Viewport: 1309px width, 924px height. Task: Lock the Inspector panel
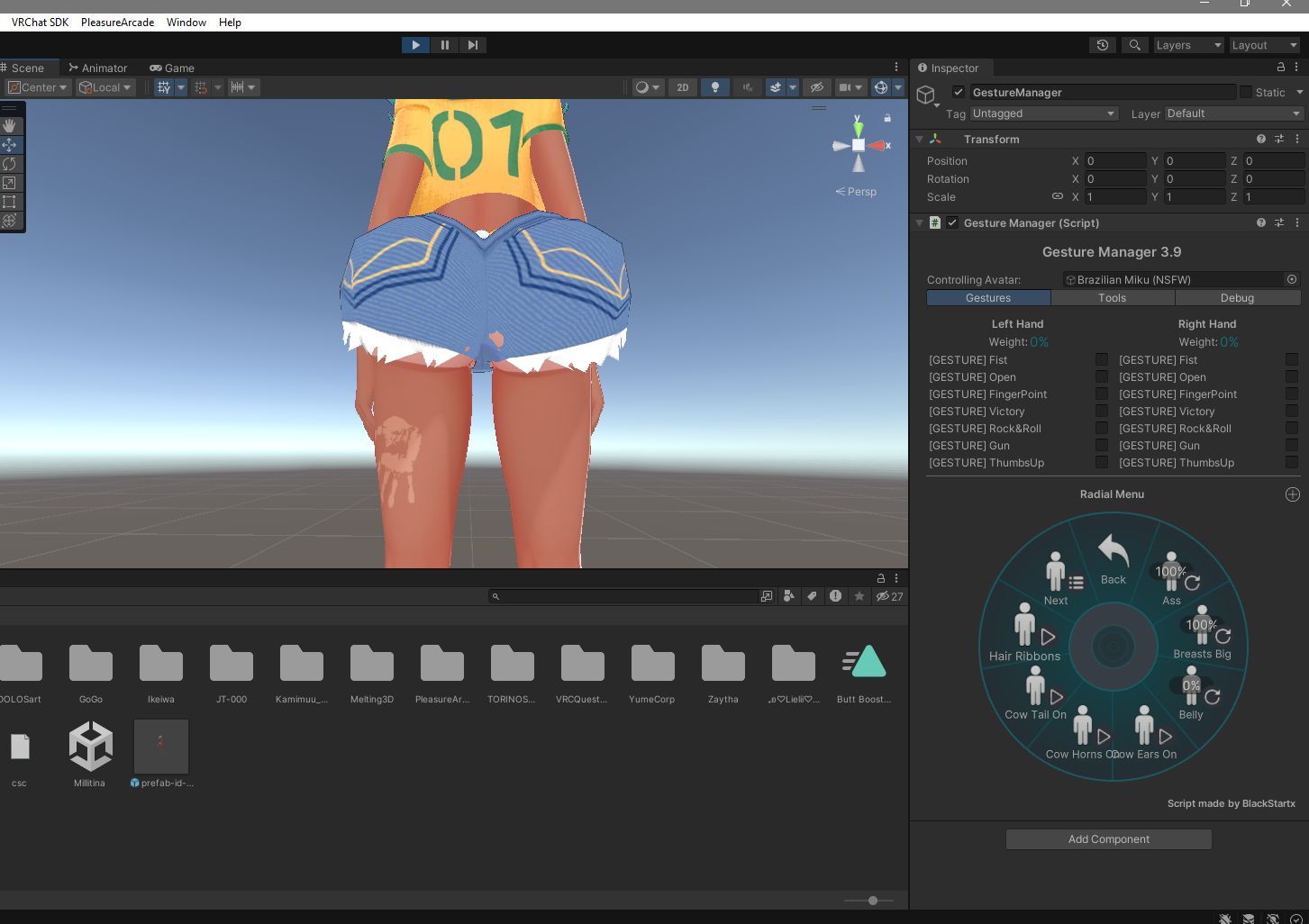pos(1281,68)
